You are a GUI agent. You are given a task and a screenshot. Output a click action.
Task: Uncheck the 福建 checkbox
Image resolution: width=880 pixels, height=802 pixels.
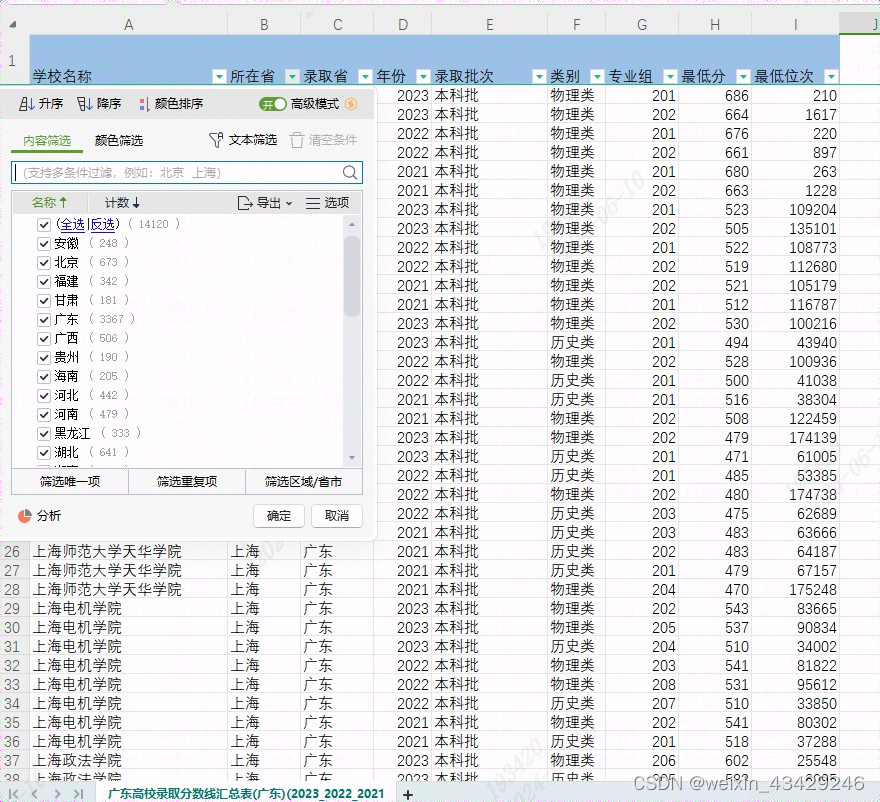(44, 282)
